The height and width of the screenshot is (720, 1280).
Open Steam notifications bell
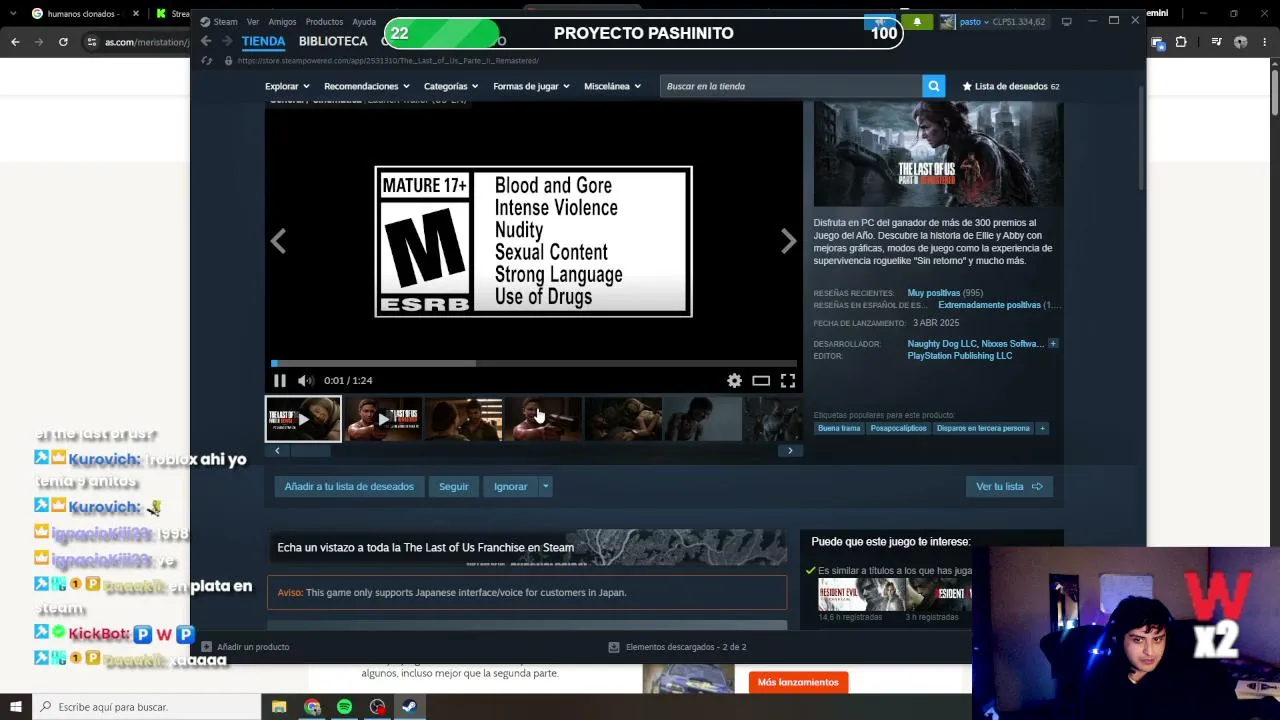click(x=917, y=21)
